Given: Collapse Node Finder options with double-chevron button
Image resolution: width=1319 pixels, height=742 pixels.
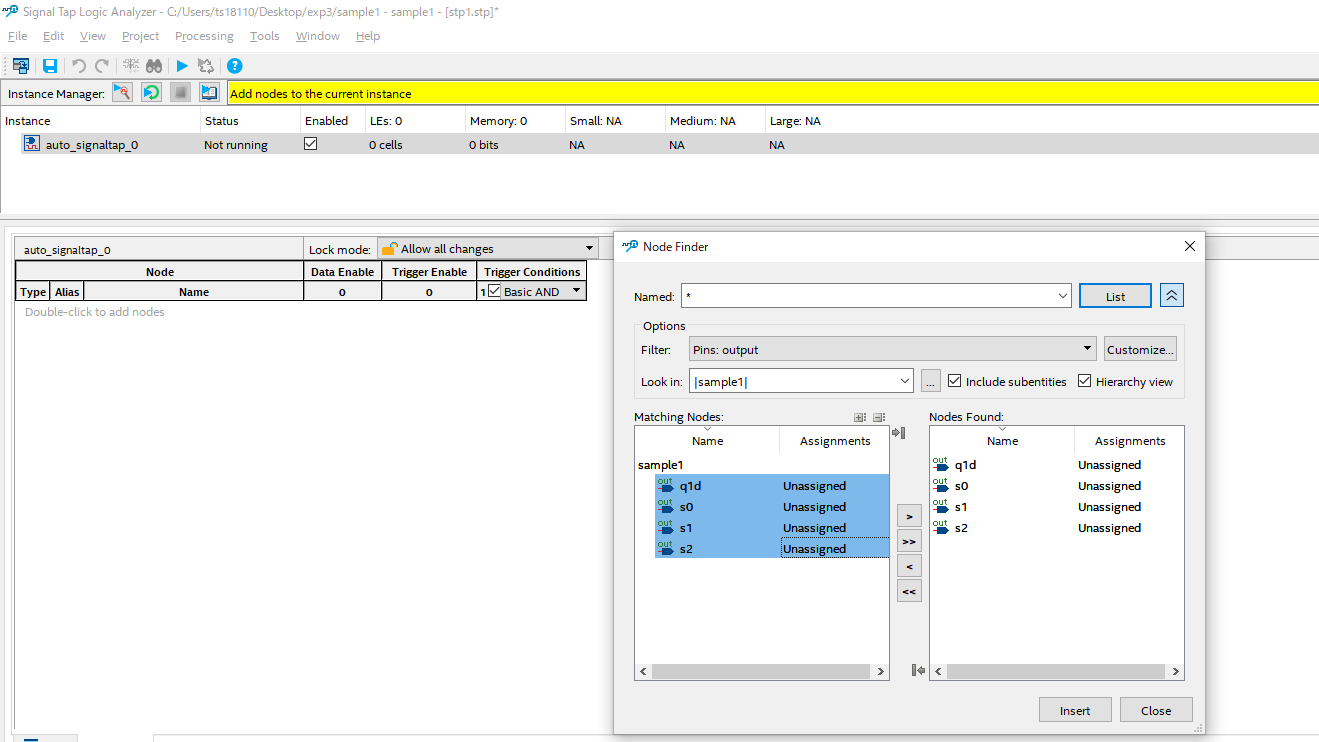Looking at the screenshot, I should [x=1172, y=296].
